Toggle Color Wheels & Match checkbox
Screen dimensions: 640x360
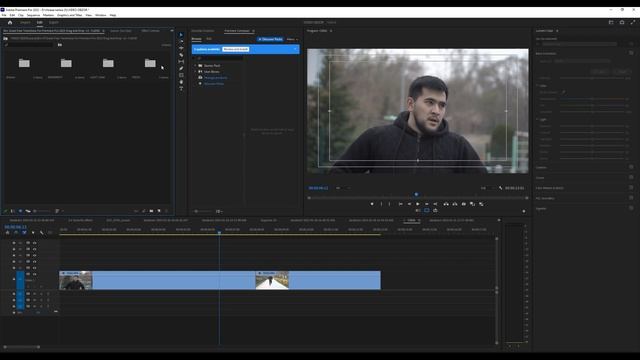pos(631,187)
